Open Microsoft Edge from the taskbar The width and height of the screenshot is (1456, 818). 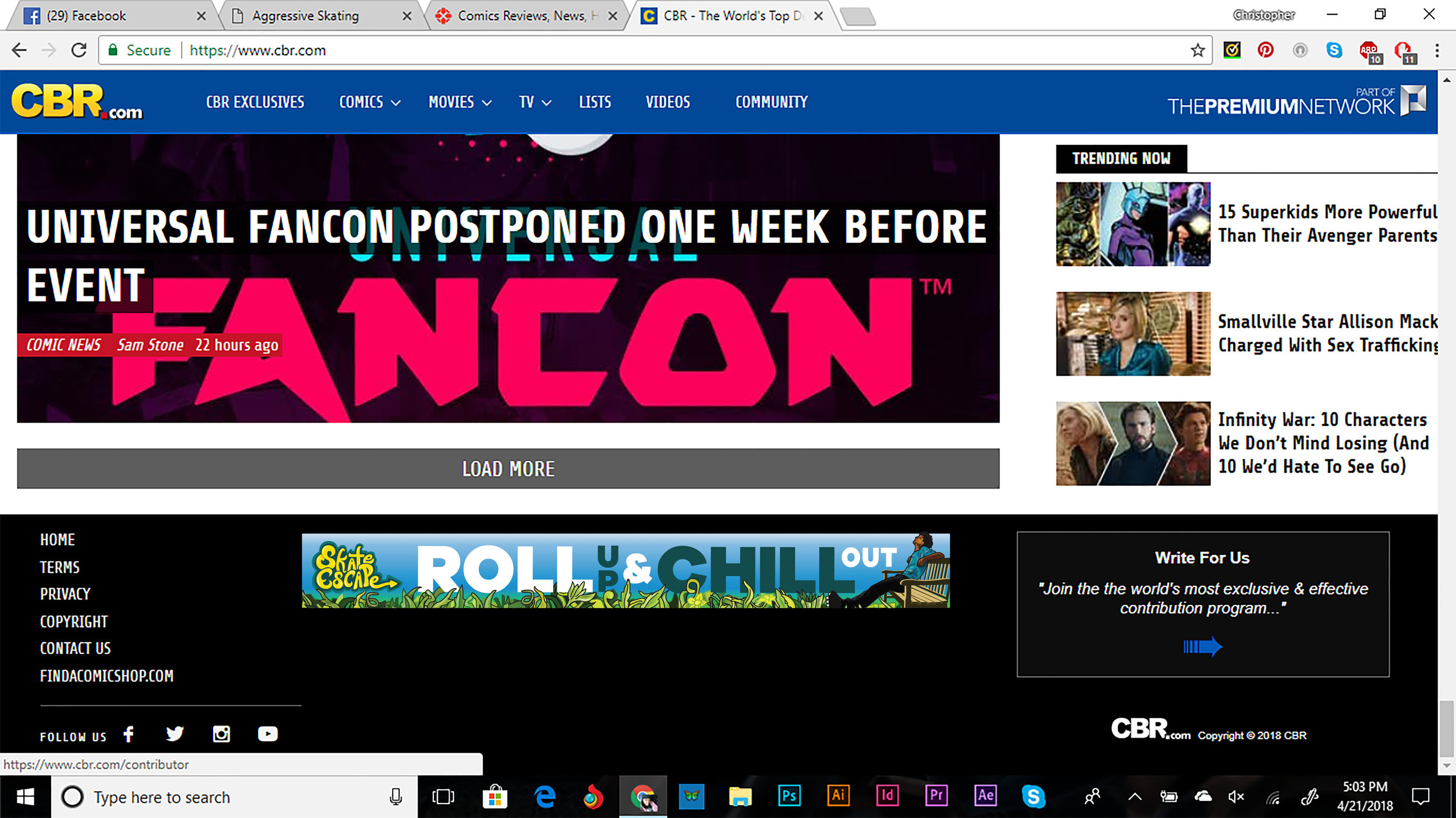[x=545, y=796]
